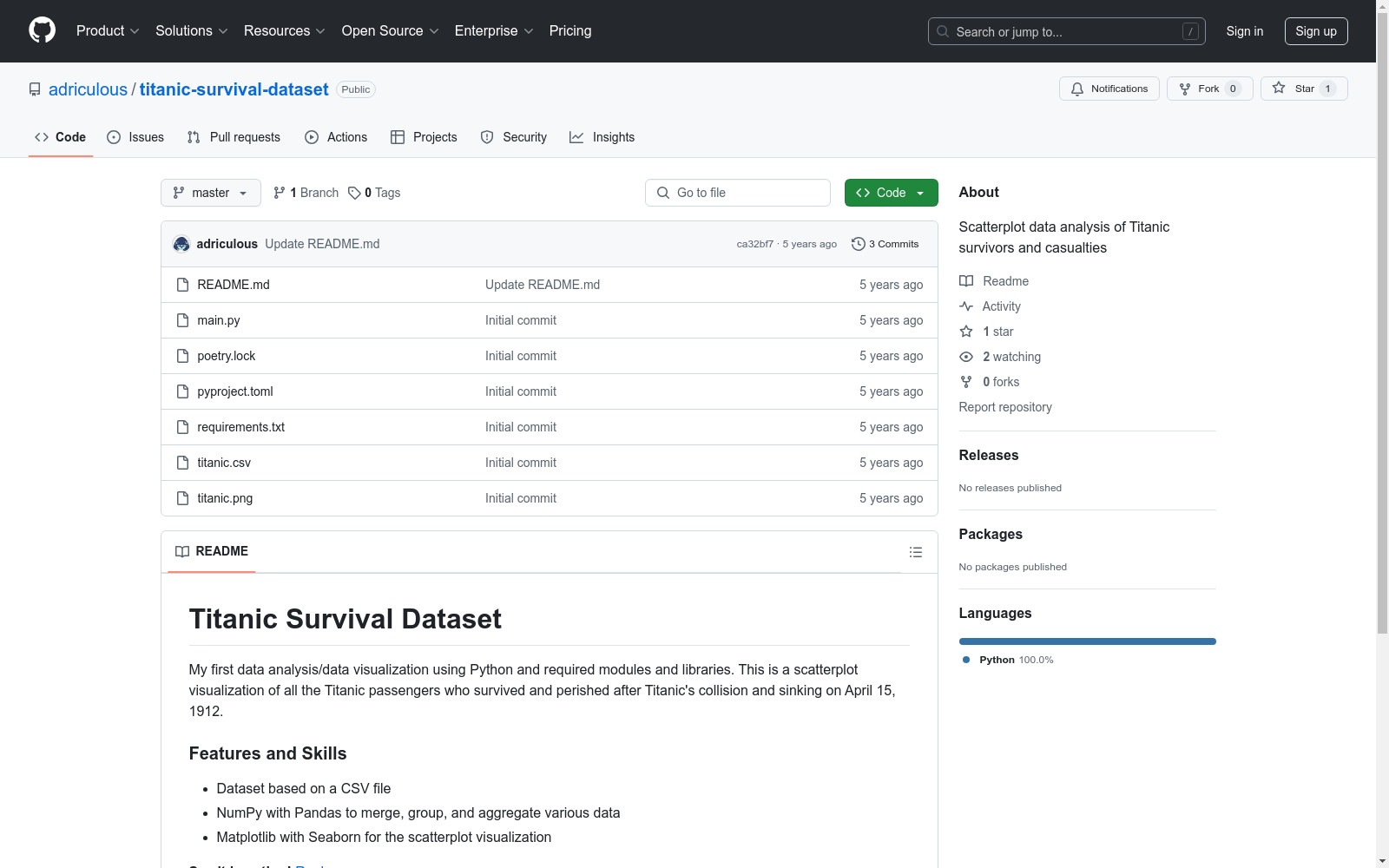The height and width of the screenshot is (868, 1389).
Task: Click the file icon next to titanic.png
Action: pos(182,498)
